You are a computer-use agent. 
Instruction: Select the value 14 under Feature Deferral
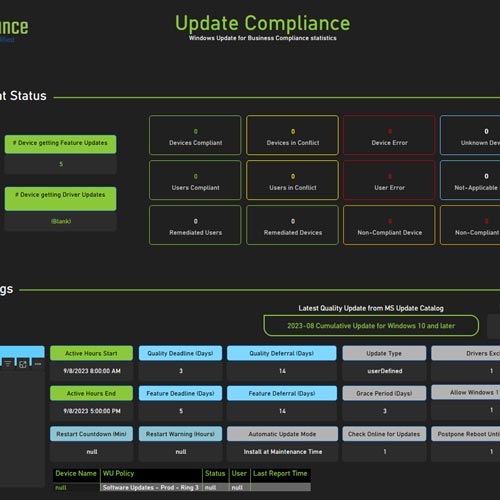282,411
